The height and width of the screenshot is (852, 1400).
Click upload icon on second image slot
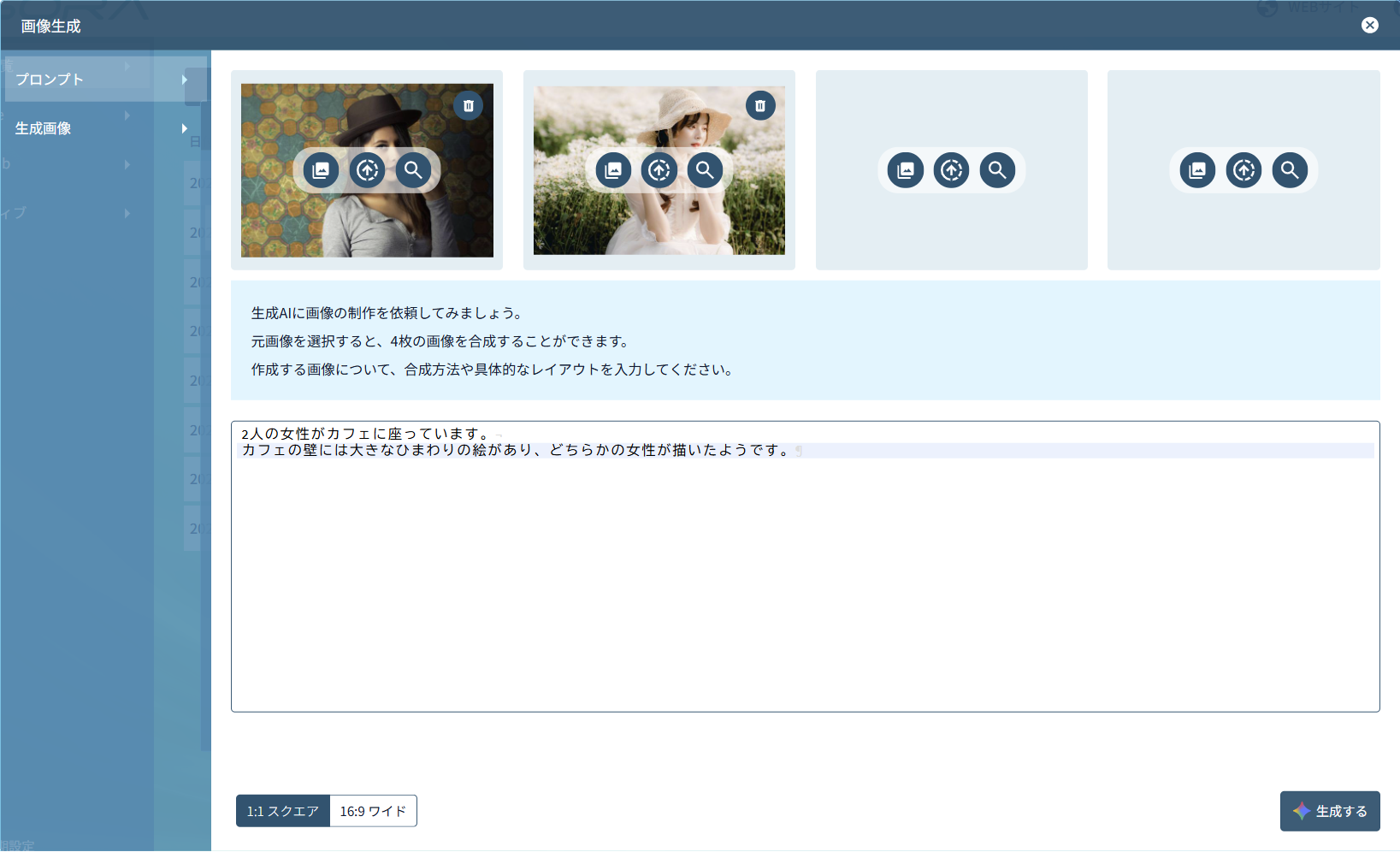(659, 170)
